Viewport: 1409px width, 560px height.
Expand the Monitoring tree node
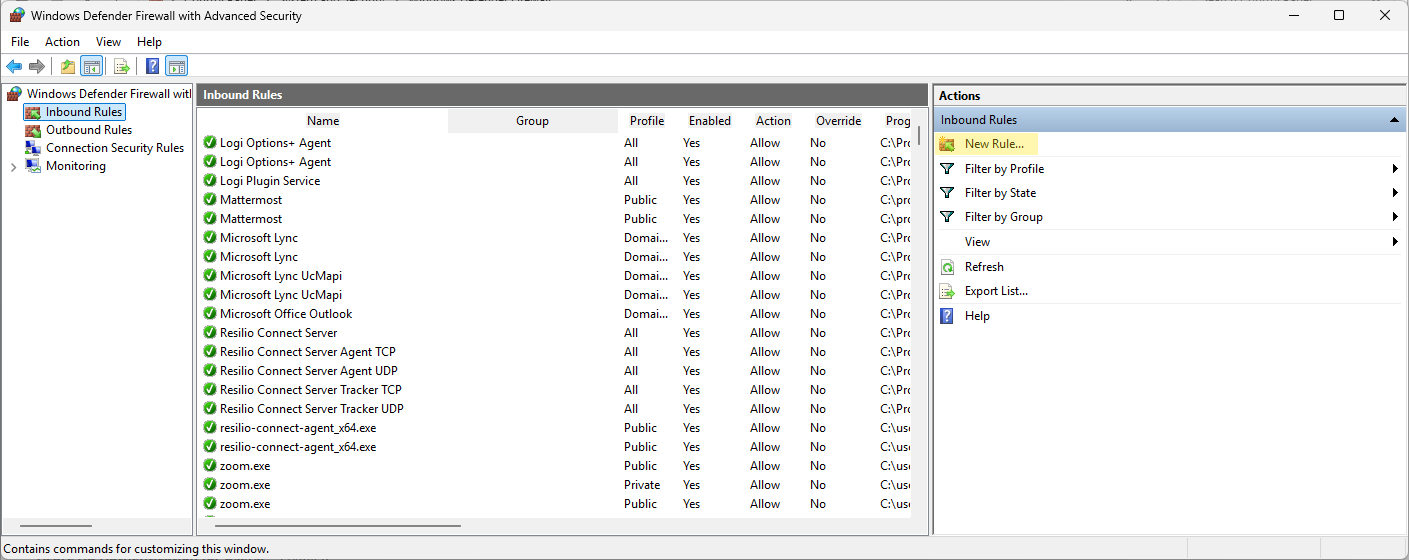click(x=13, y=167)
